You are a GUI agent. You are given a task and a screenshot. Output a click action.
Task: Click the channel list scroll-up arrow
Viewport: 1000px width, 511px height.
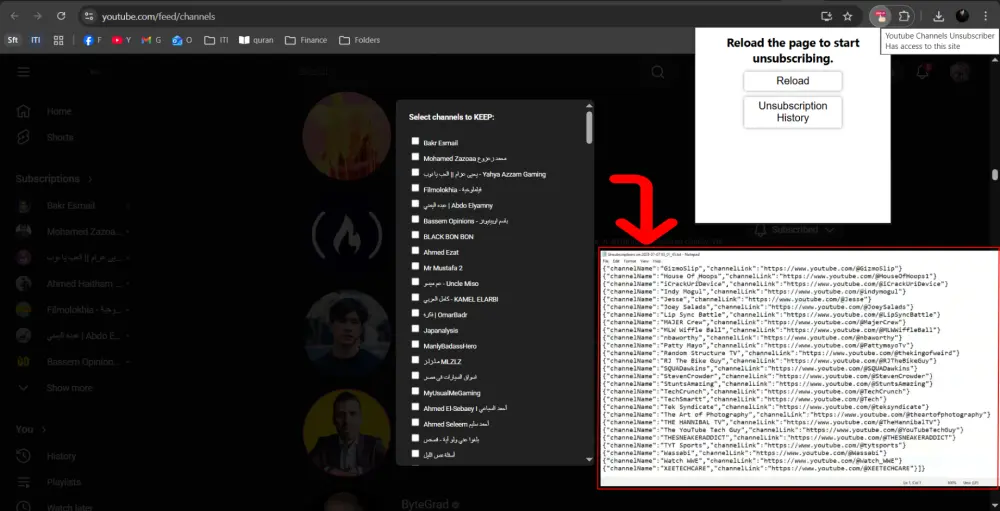click(589, 106)
